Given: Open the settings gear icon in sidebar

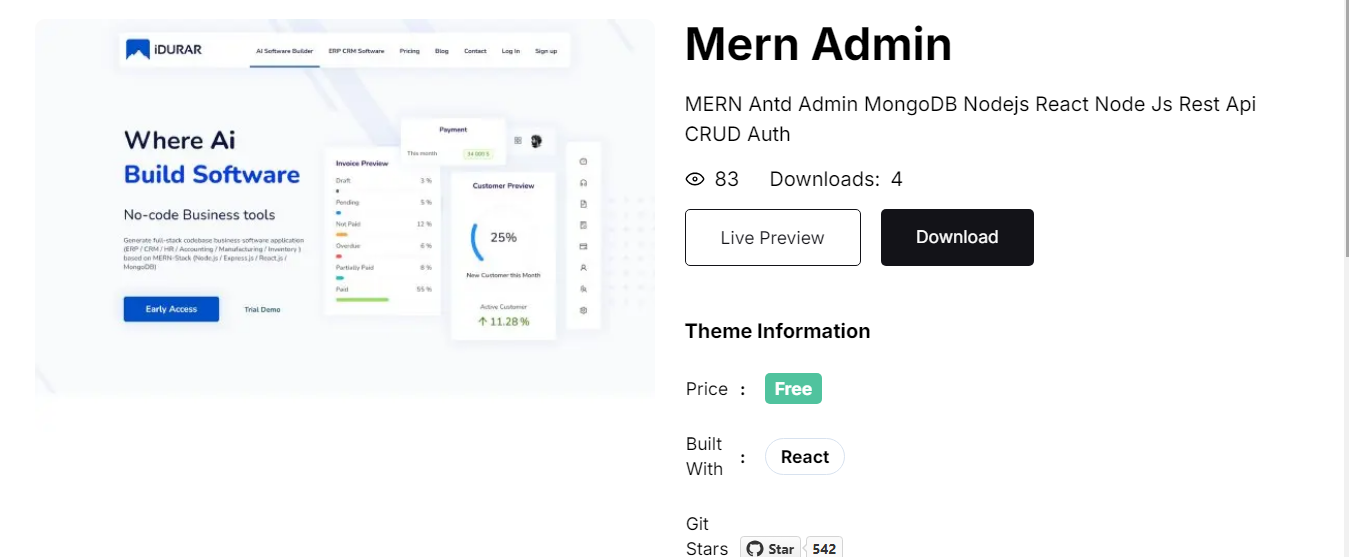Looking at the screenshot, I should [x=583, y=310].
